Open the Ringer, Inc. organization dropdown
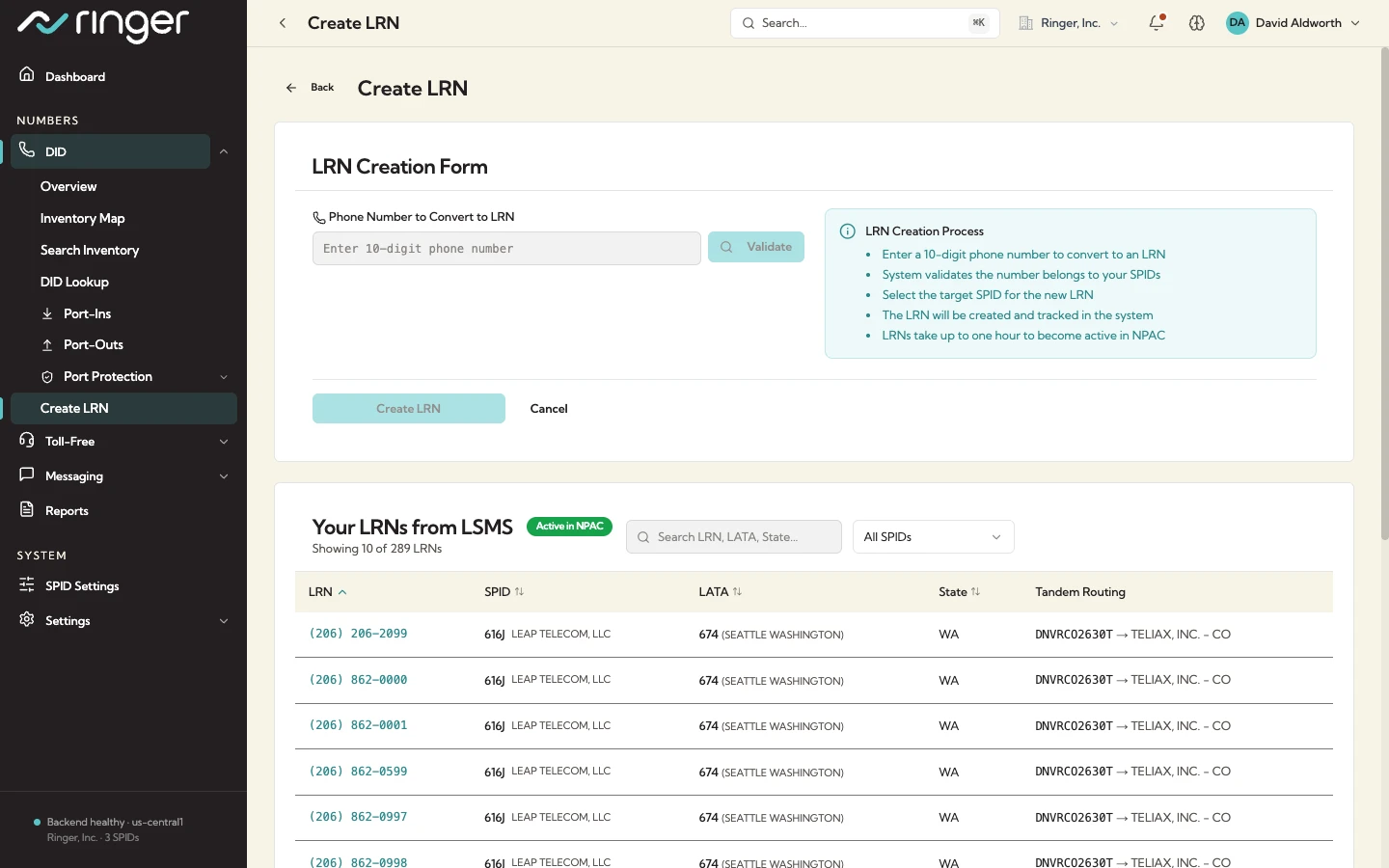Viewport: 1389px width, 868px height. 1070,23
